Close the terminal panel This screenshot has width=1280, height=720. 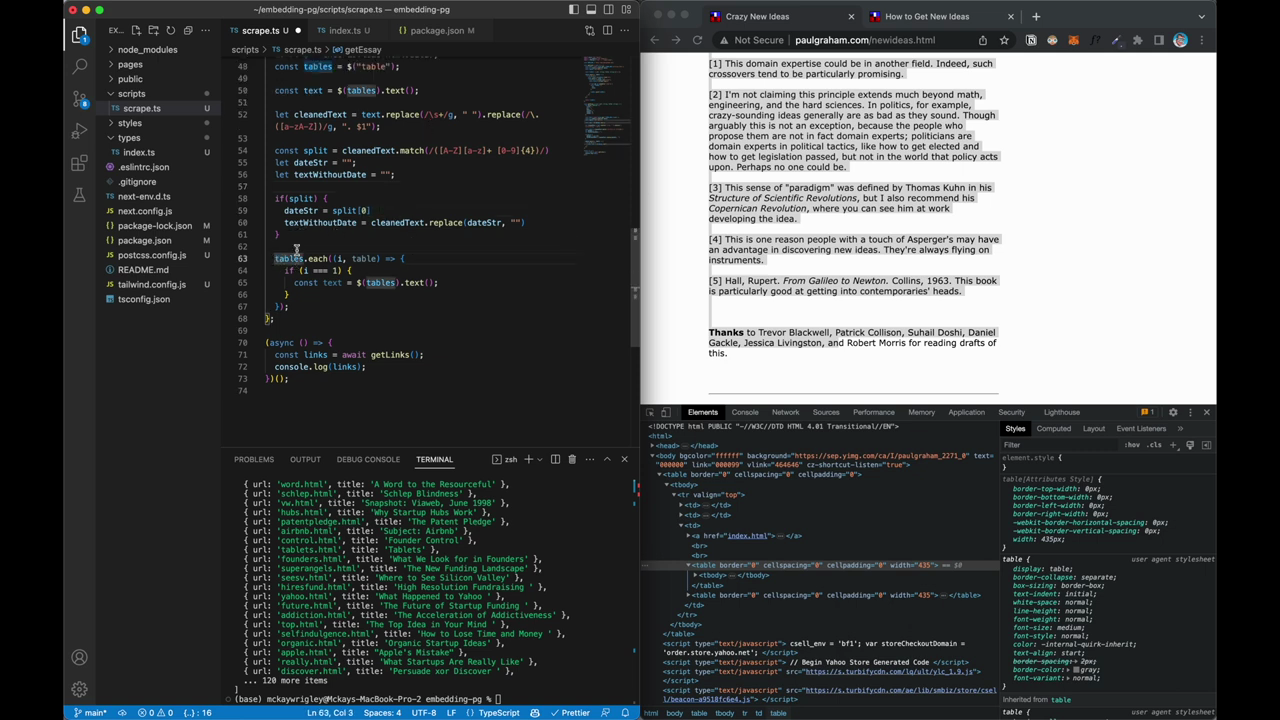click(624, 459)
